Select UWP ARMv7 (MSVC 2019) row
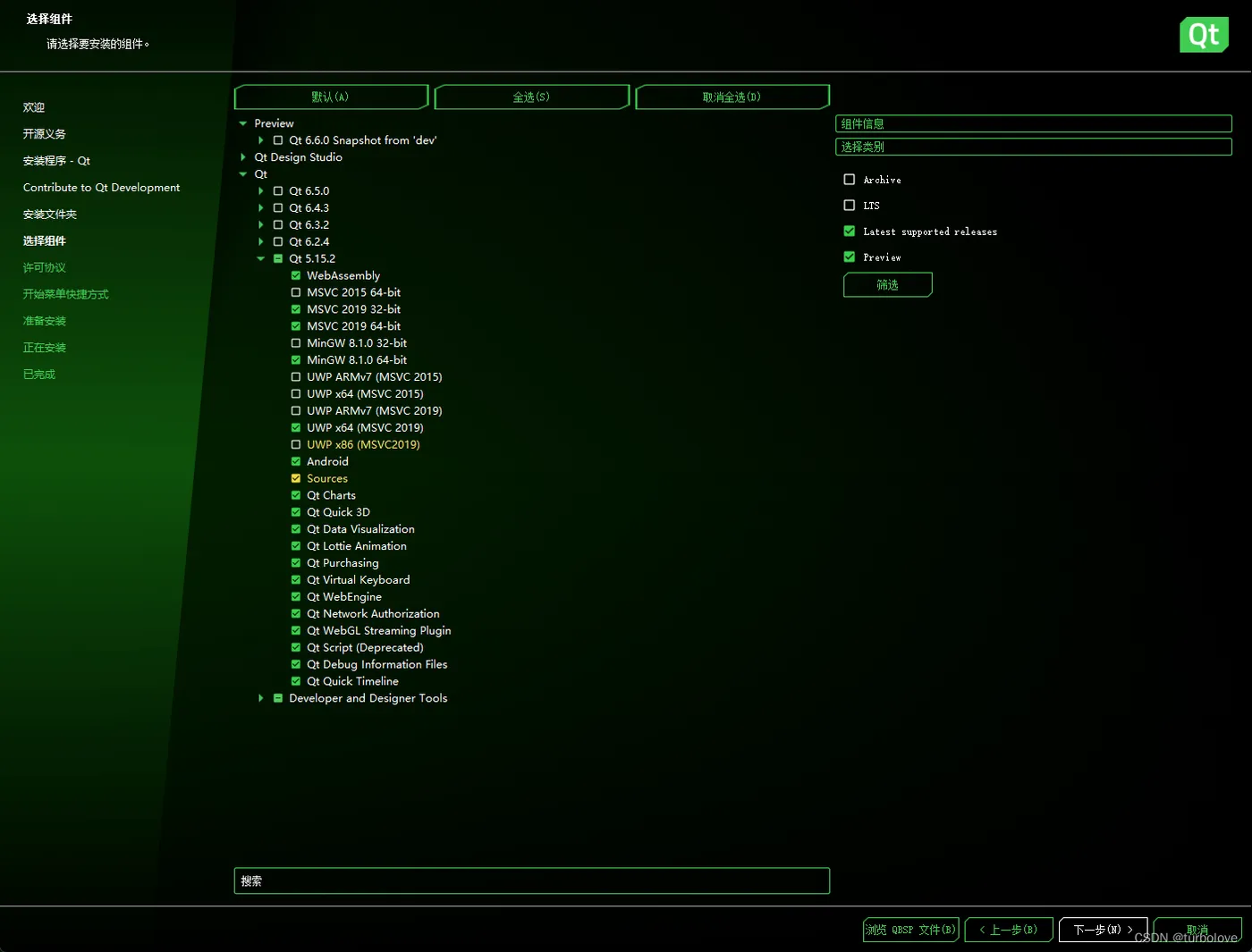 pyautogui.click(x=375, y=411)
